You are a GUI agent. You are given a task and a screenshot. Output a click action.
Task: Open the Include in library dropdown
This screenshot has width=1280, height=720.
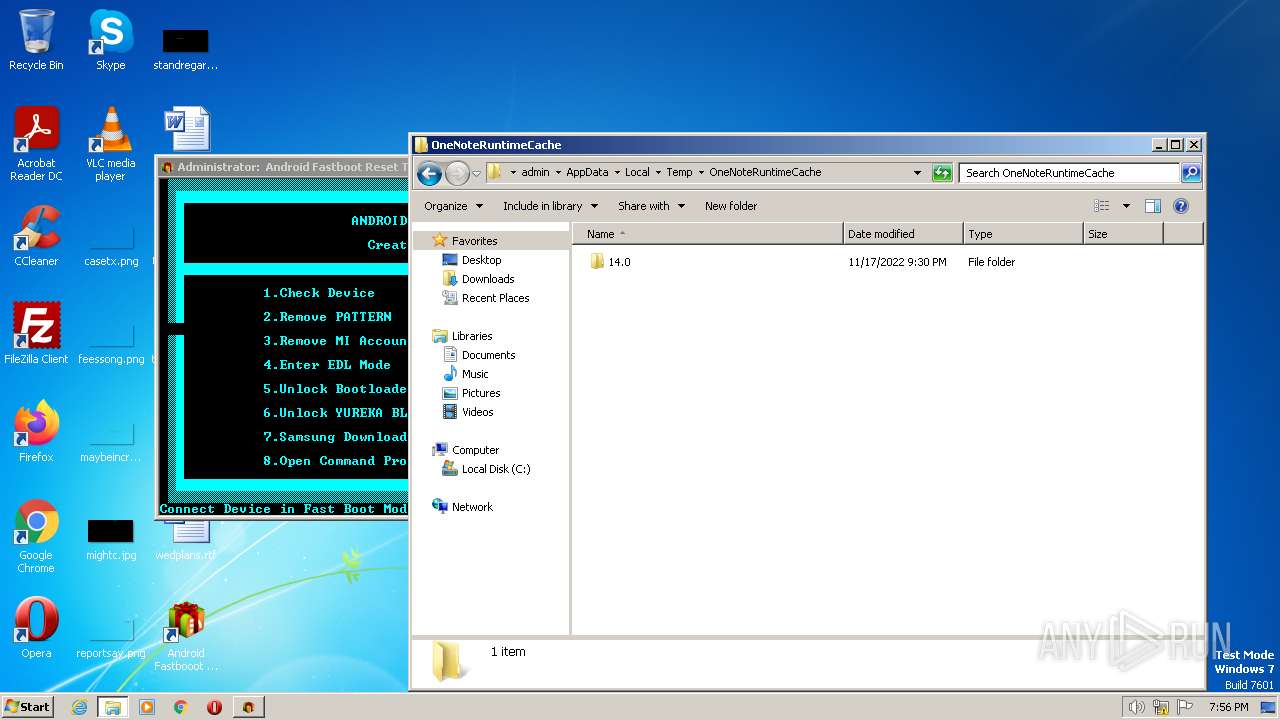(550, 206)
